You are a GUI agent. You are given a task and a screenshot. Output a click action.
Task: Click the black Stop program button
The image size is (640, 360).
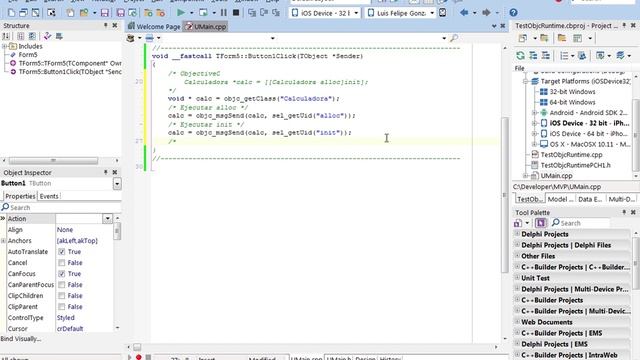(x=236, y=13)
